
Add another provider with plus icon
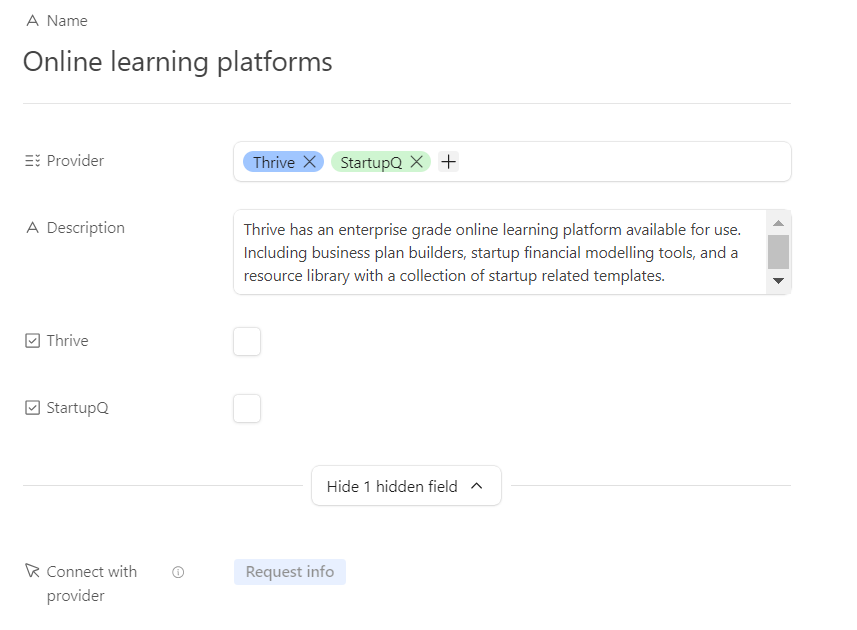point(448,162)
